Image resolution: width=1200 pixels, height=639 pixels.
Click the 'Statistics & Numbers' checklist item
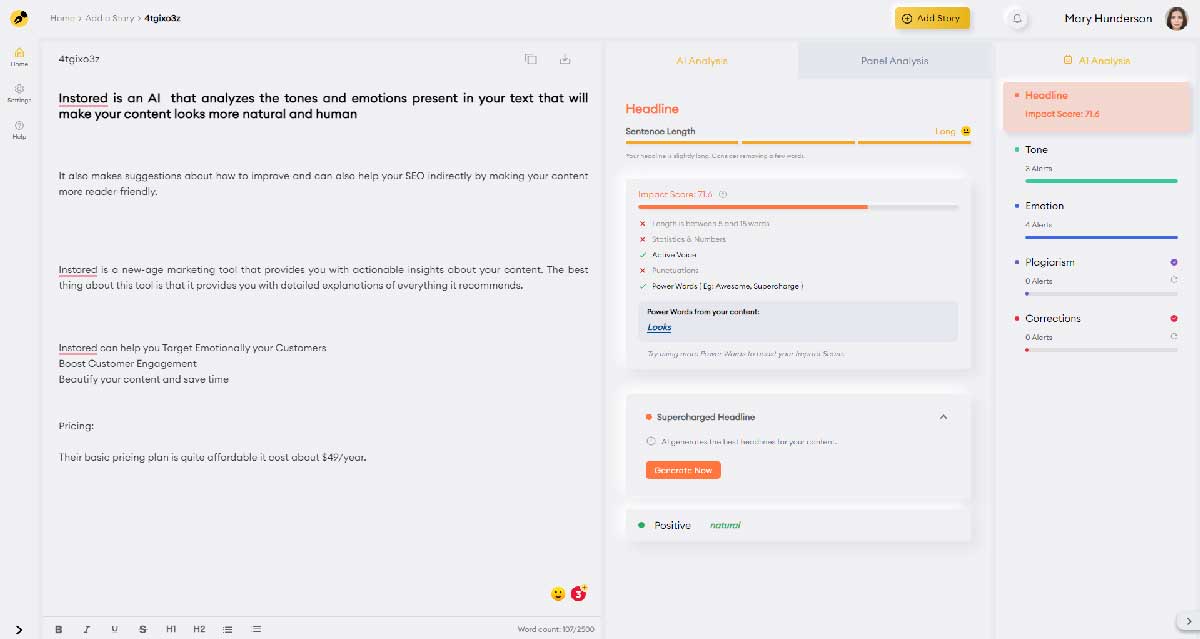pos(688,239)
